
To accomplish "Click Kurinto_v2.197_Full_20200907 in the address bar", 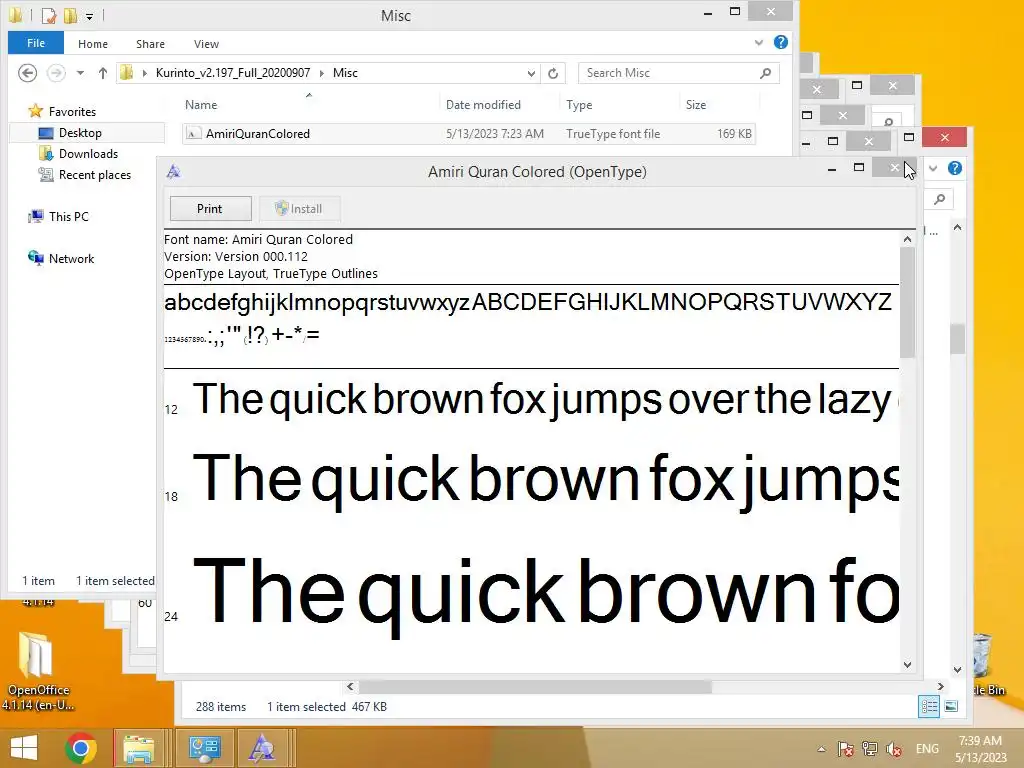I will [x=232, y=72].
